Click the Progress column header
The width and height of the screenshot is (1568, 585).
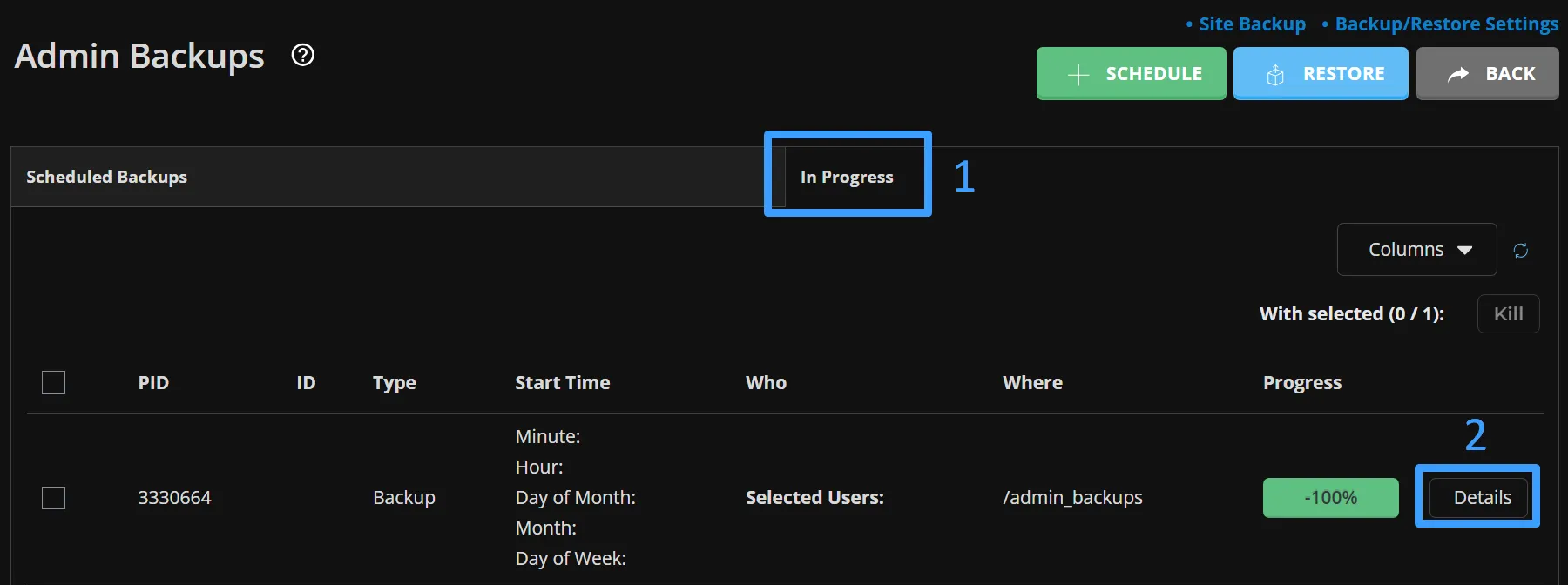(x=1302, y=383)
